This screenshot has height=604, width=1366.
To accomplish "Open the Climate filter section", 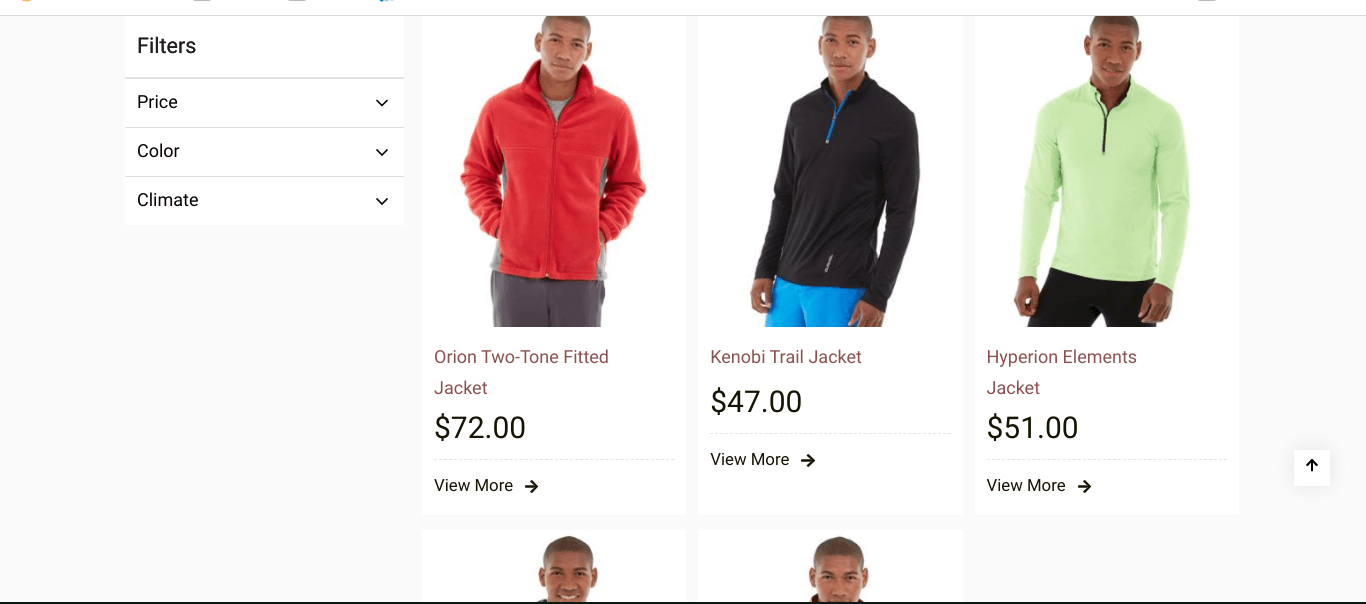I will coord(264,201).
